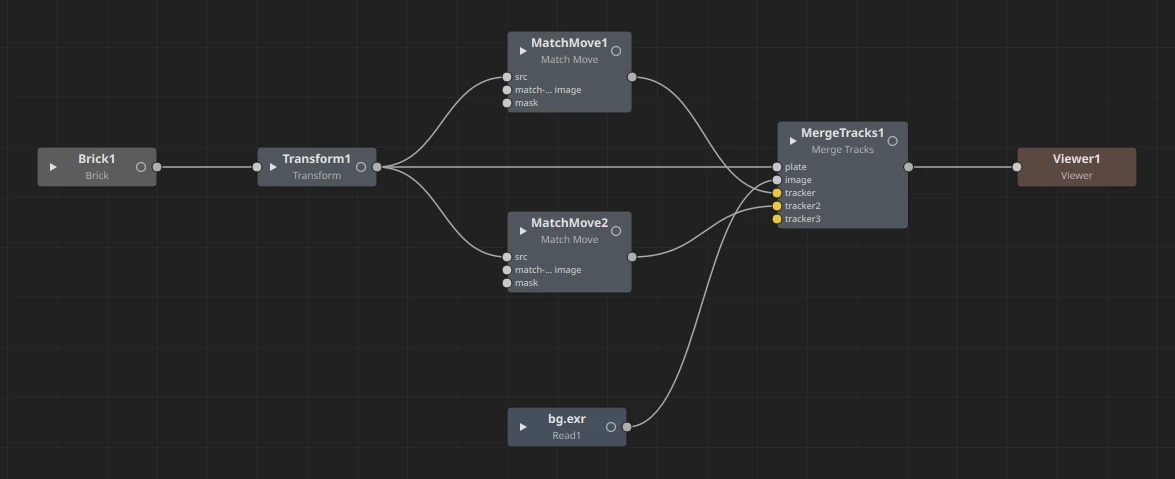
Task: Expand the MatchMove1 node triangle
Action: coord(523,51)
